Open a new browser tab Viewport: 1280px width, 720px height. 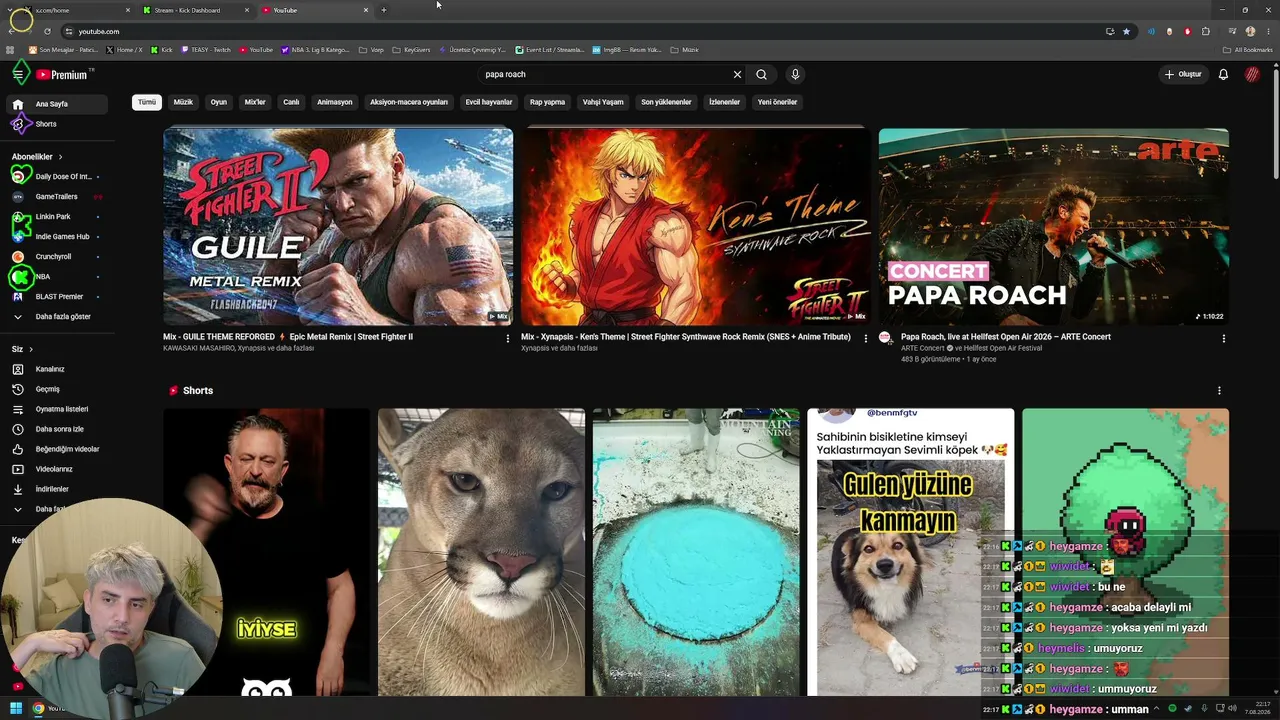point(384,10)
